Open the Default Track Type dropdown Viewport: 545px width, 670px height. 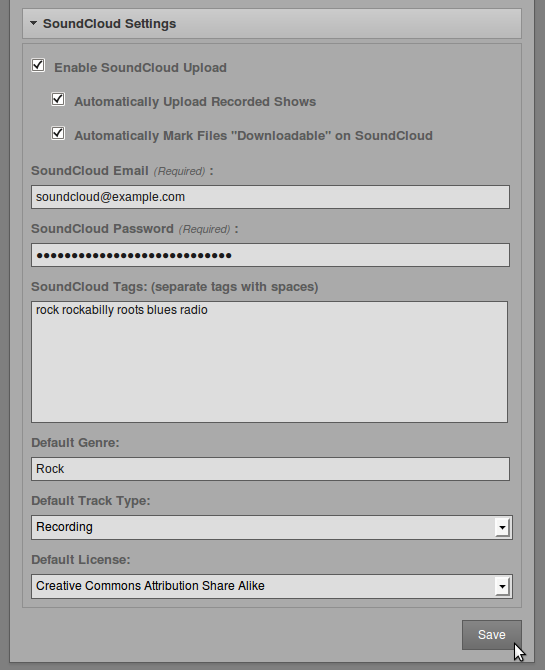pyautogui.click(x=272, y=527)
